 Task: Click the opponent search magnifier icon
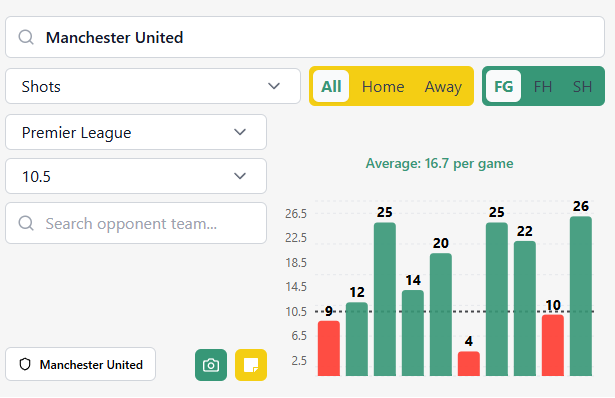click(26, 223)
